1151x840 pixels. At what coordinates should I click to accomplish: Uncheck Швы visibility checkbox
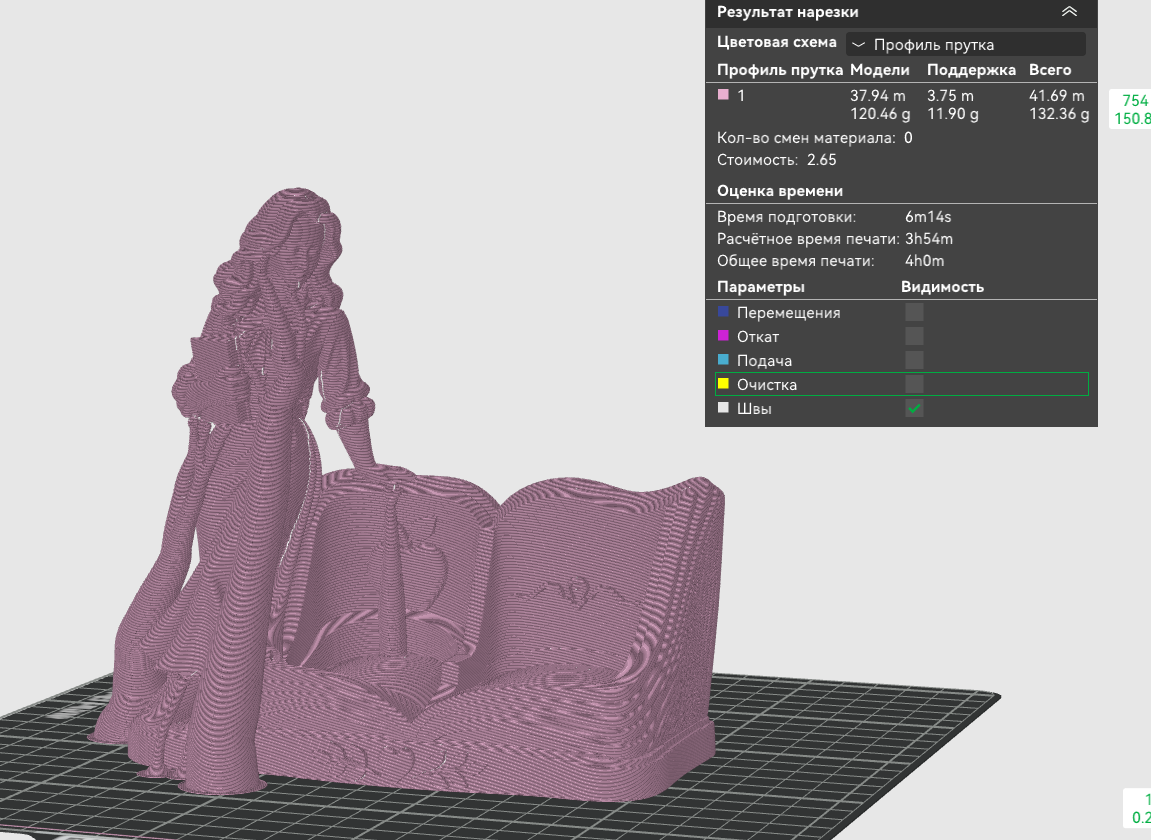tap(914, 408)
